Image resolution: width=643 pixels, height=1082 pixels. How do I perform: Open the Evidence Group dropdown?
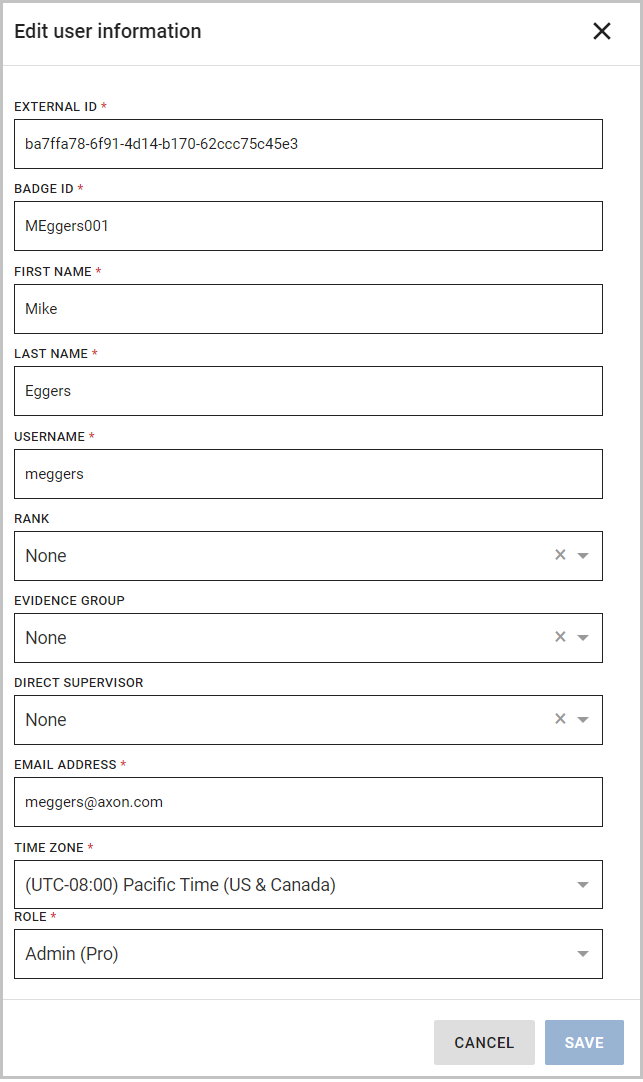click(x=583, y=637)
